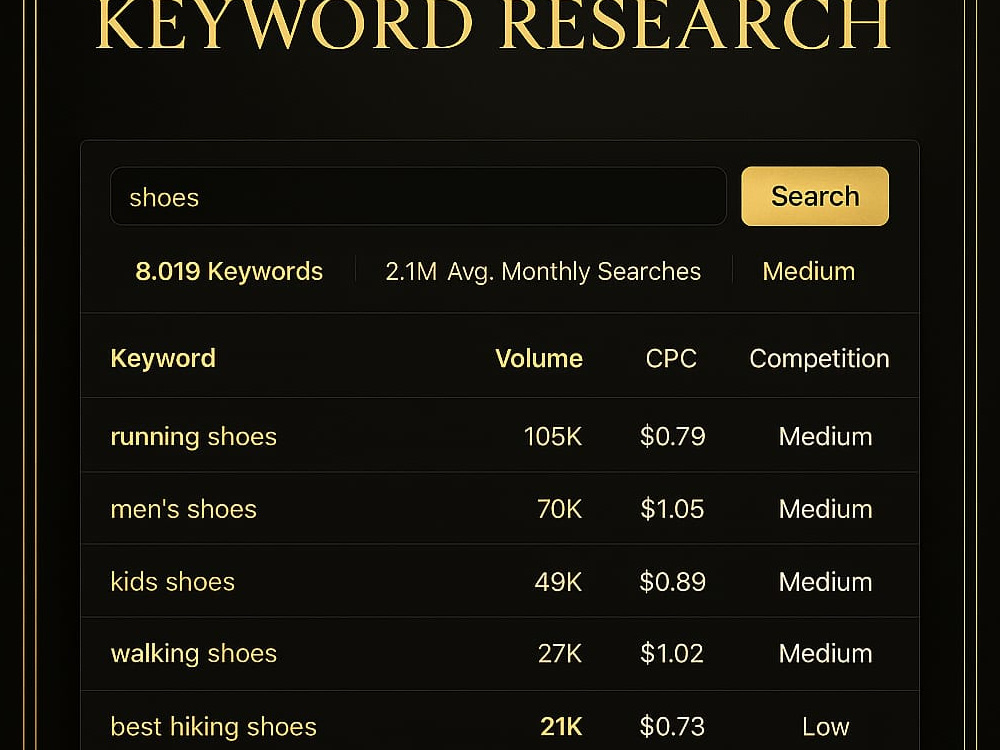Click the 70K volume value
The height and width of the screenshot is (750, 1000).
[559, 509]
